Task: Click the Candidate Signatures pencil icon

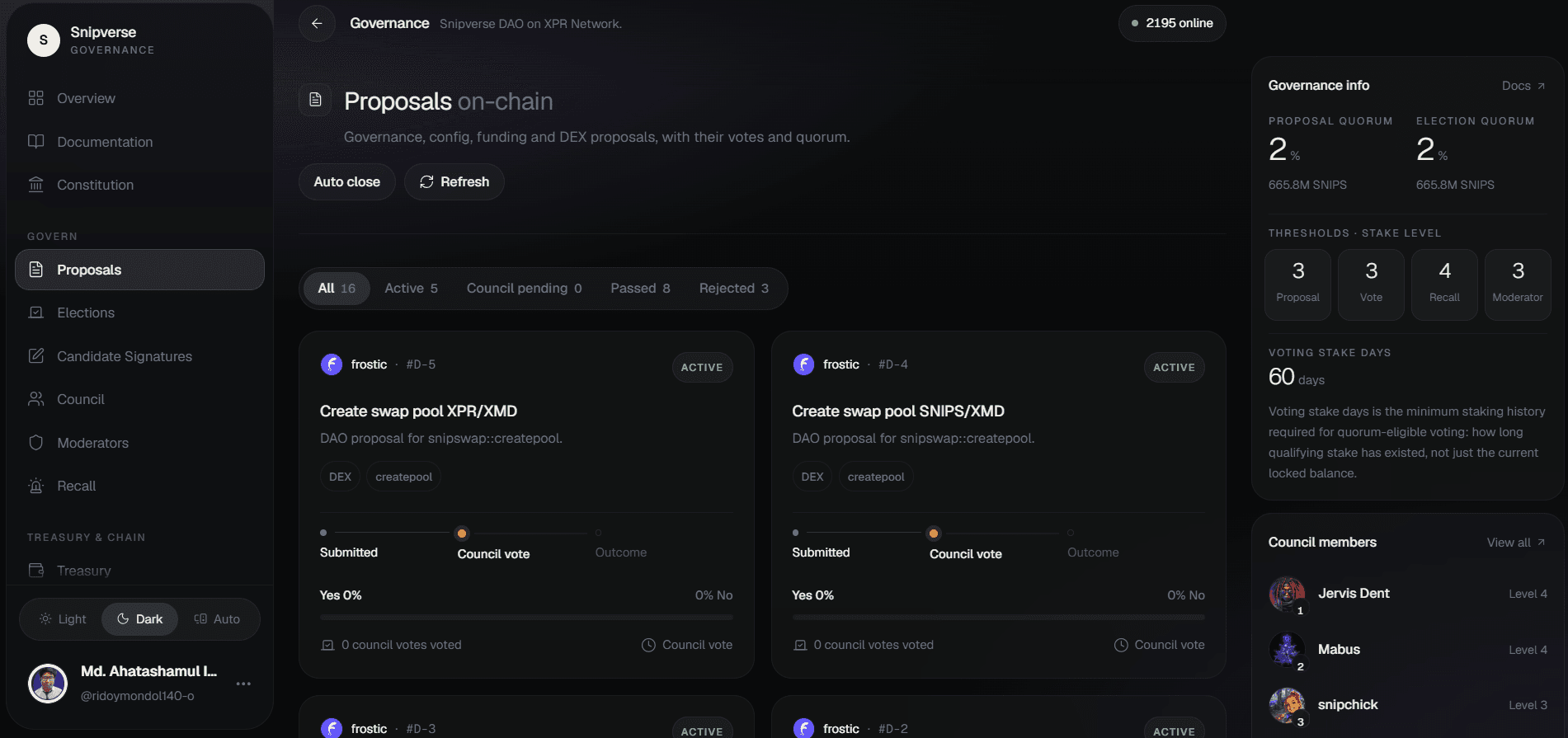Action: pos(36,356)
